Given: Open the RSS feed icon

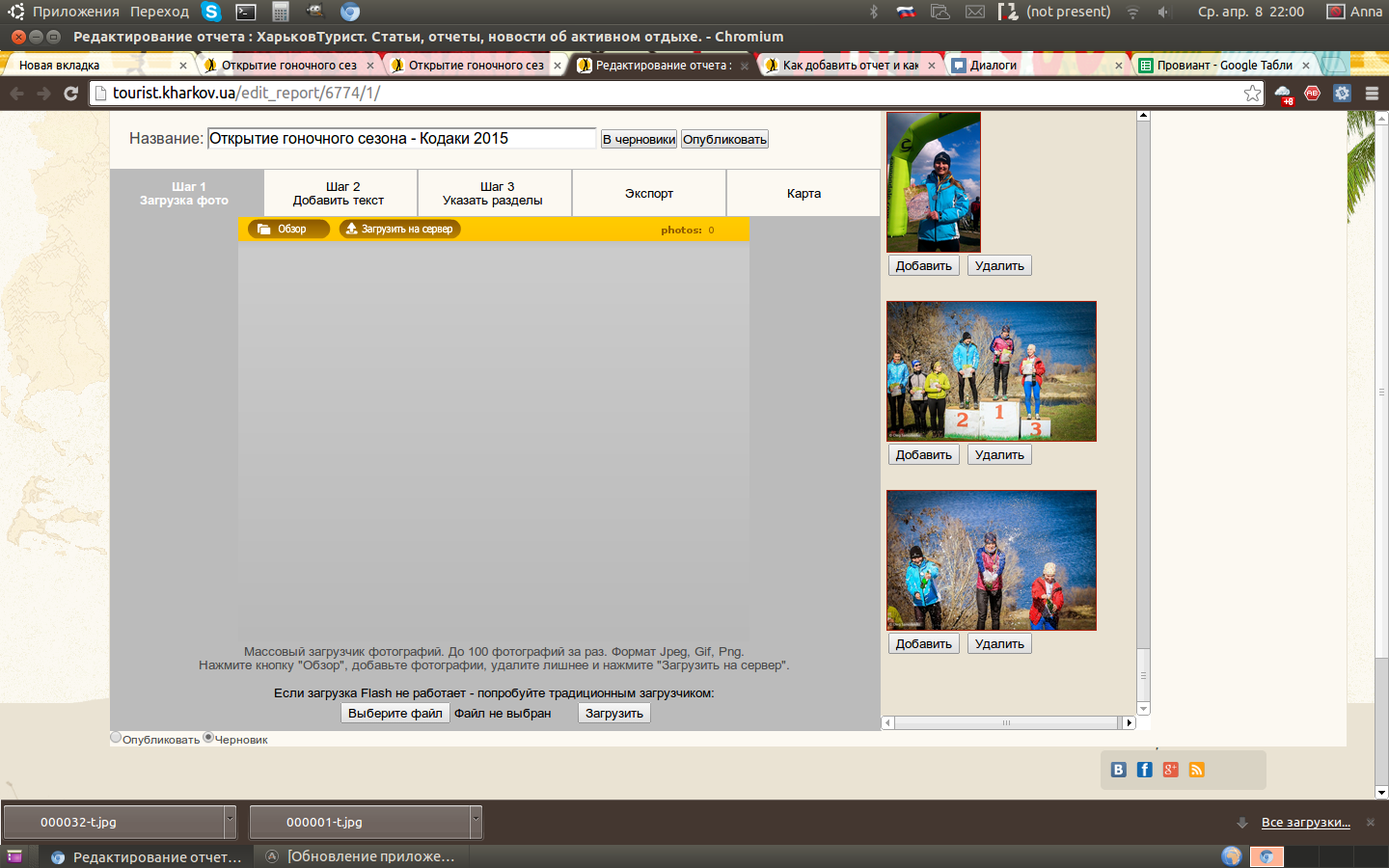Looking at the screenshot, I should pos(1196,770).
